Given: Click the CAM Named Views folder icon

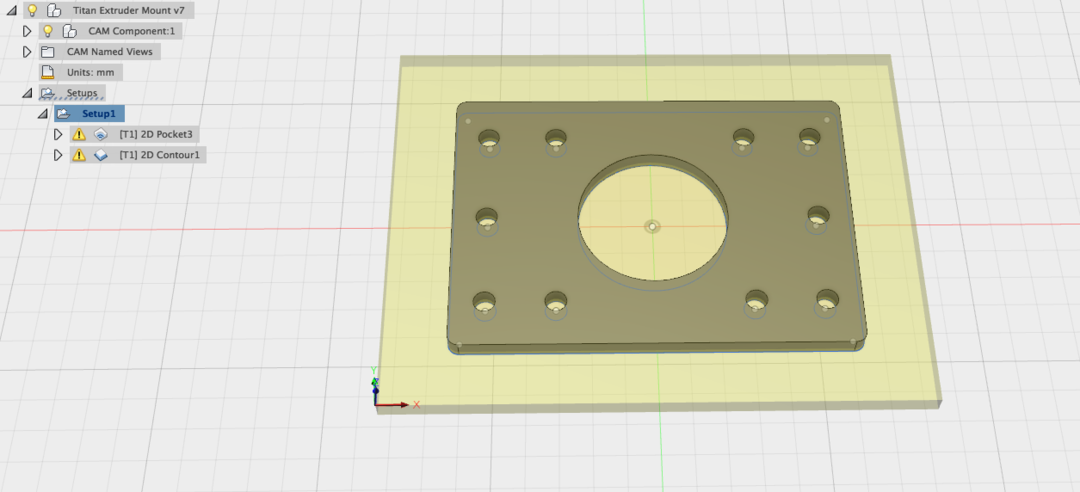Looking at the screenshot, I should pos(47,52).
